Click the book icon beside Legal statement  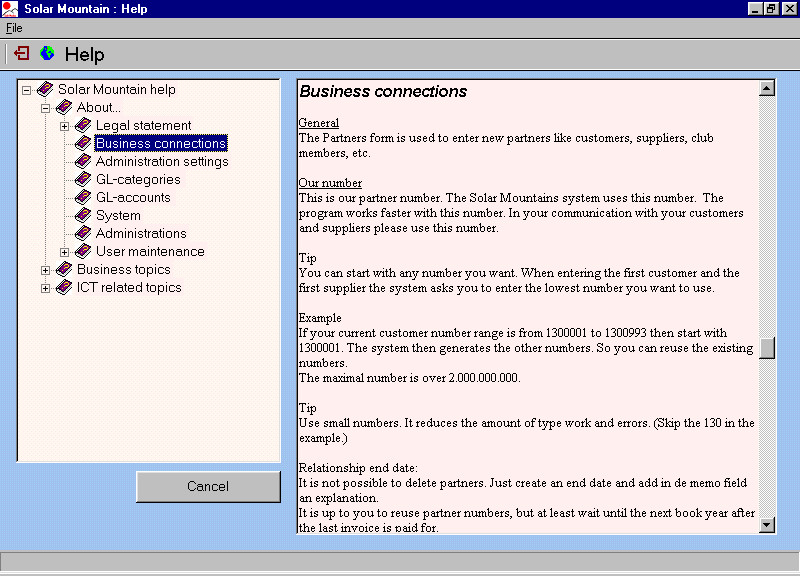83,126
